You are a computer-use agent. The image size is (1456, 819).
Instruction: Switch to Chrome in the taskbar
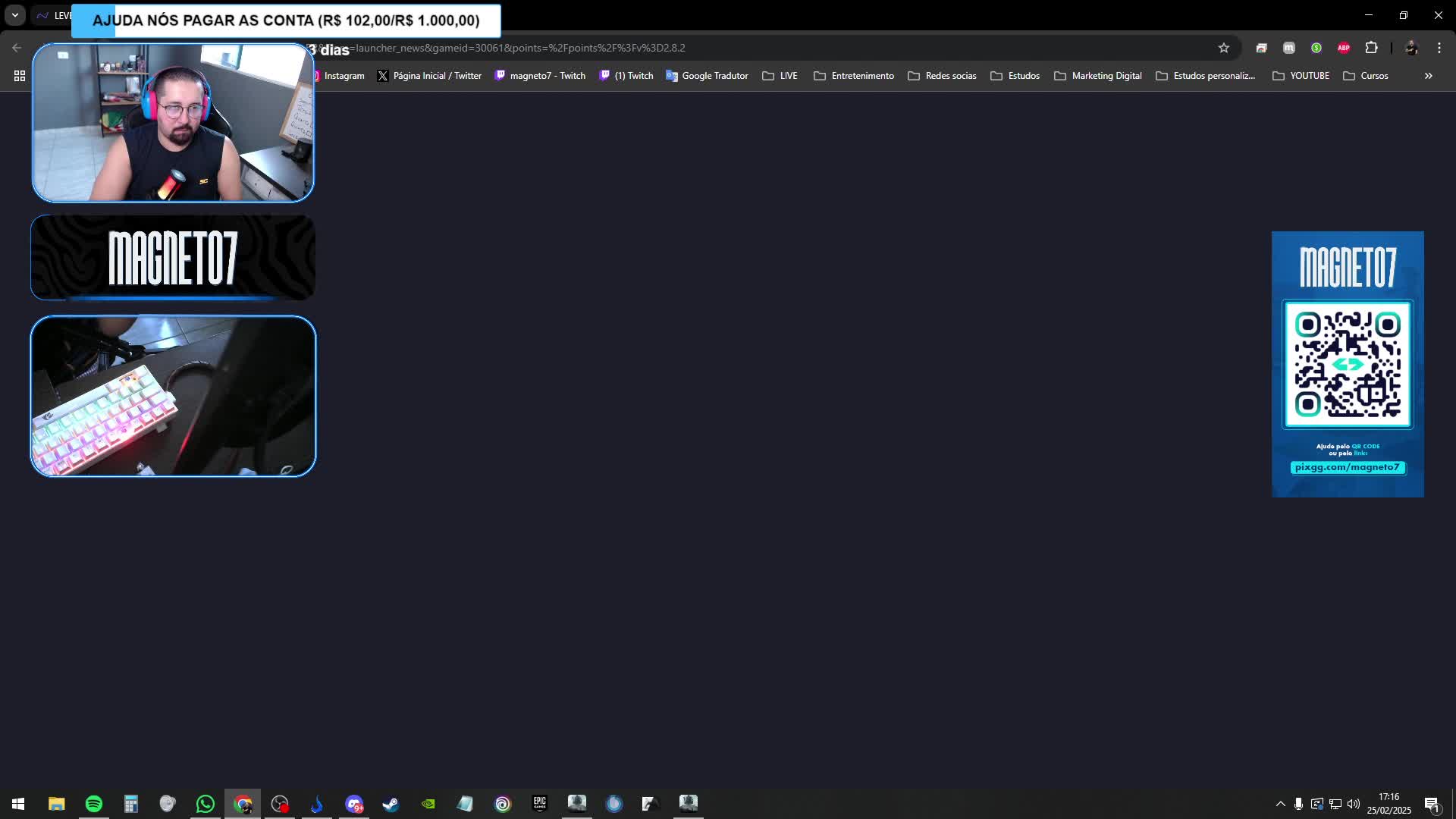(x=243, y=804)
